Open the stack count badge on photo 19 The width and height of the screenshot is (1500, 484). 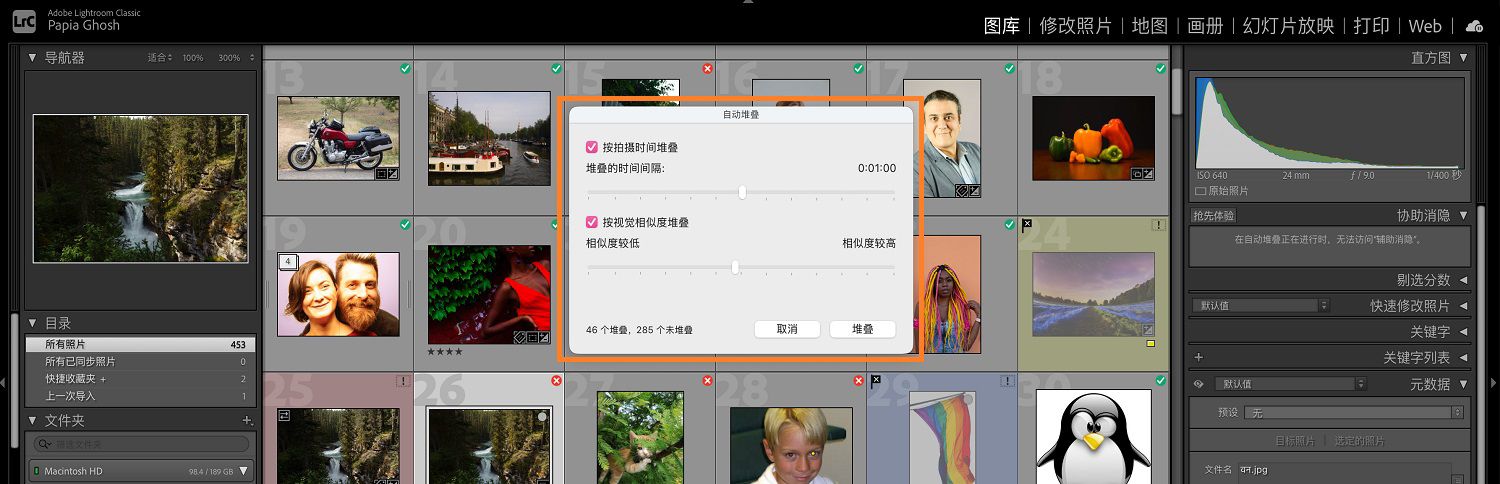(288, 261)
